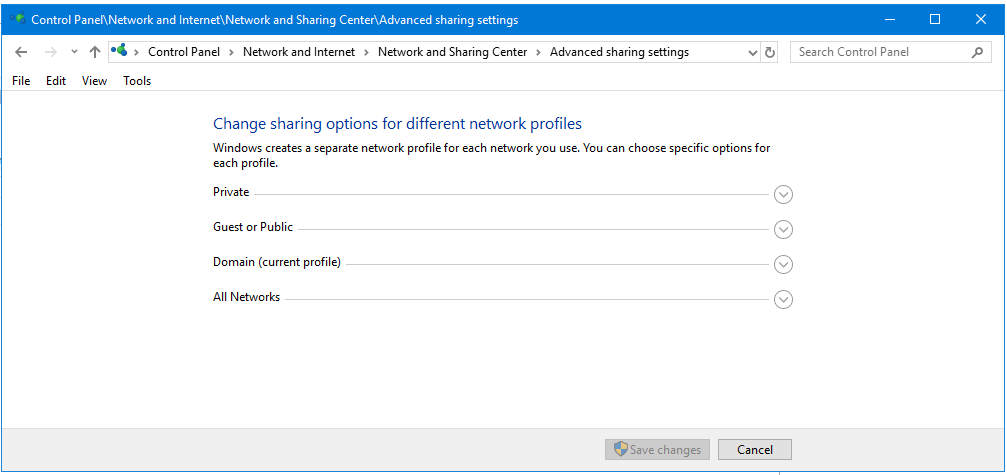
Task: Click the magnifier search icon
Action: click(977, 53)
